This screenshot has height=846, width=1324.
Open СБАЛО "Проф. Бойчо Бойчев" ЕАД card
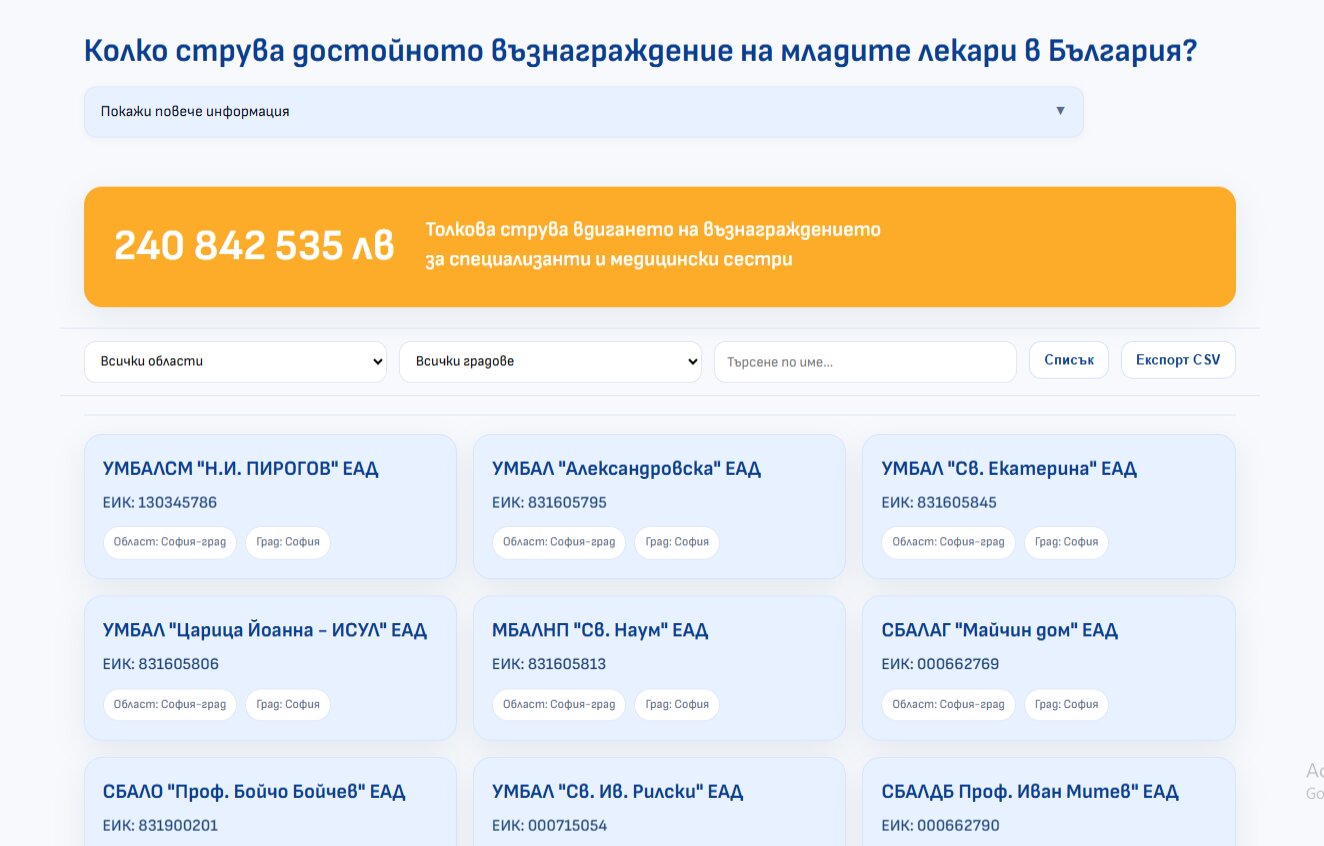click(x=270, y=802)
